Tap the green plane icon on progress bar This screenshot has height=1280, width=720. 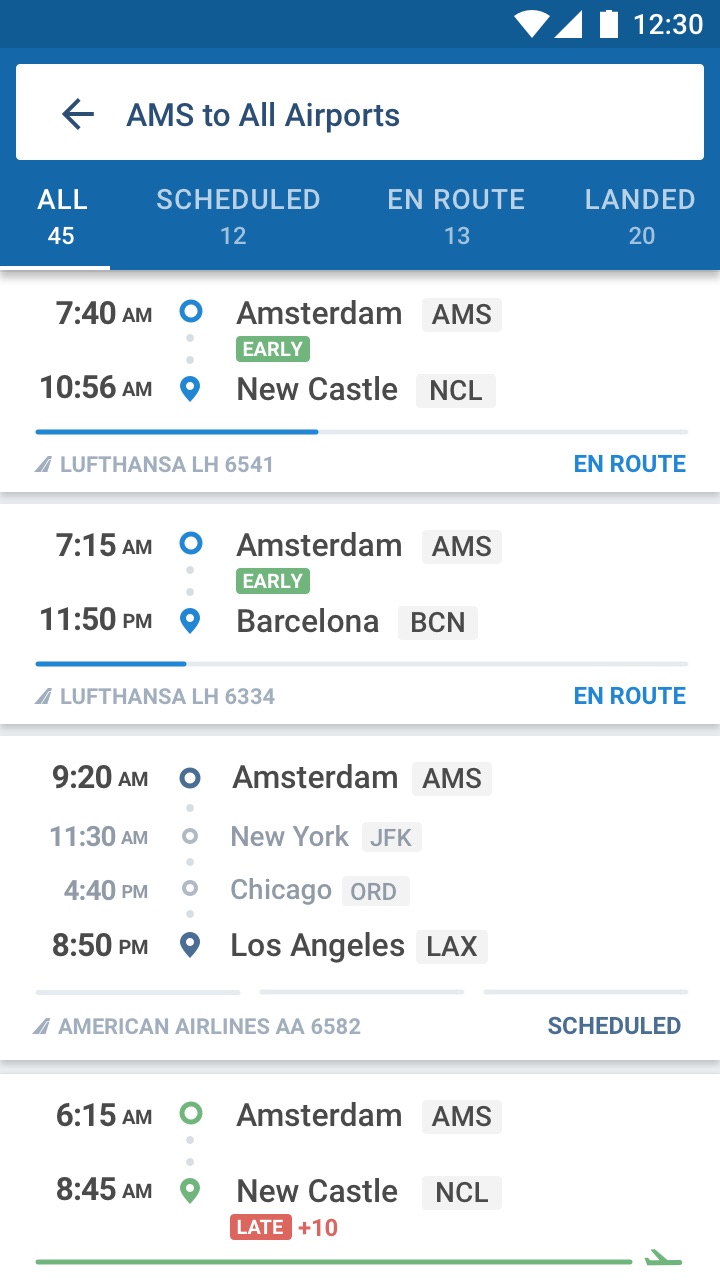(x=661, y=1258)
